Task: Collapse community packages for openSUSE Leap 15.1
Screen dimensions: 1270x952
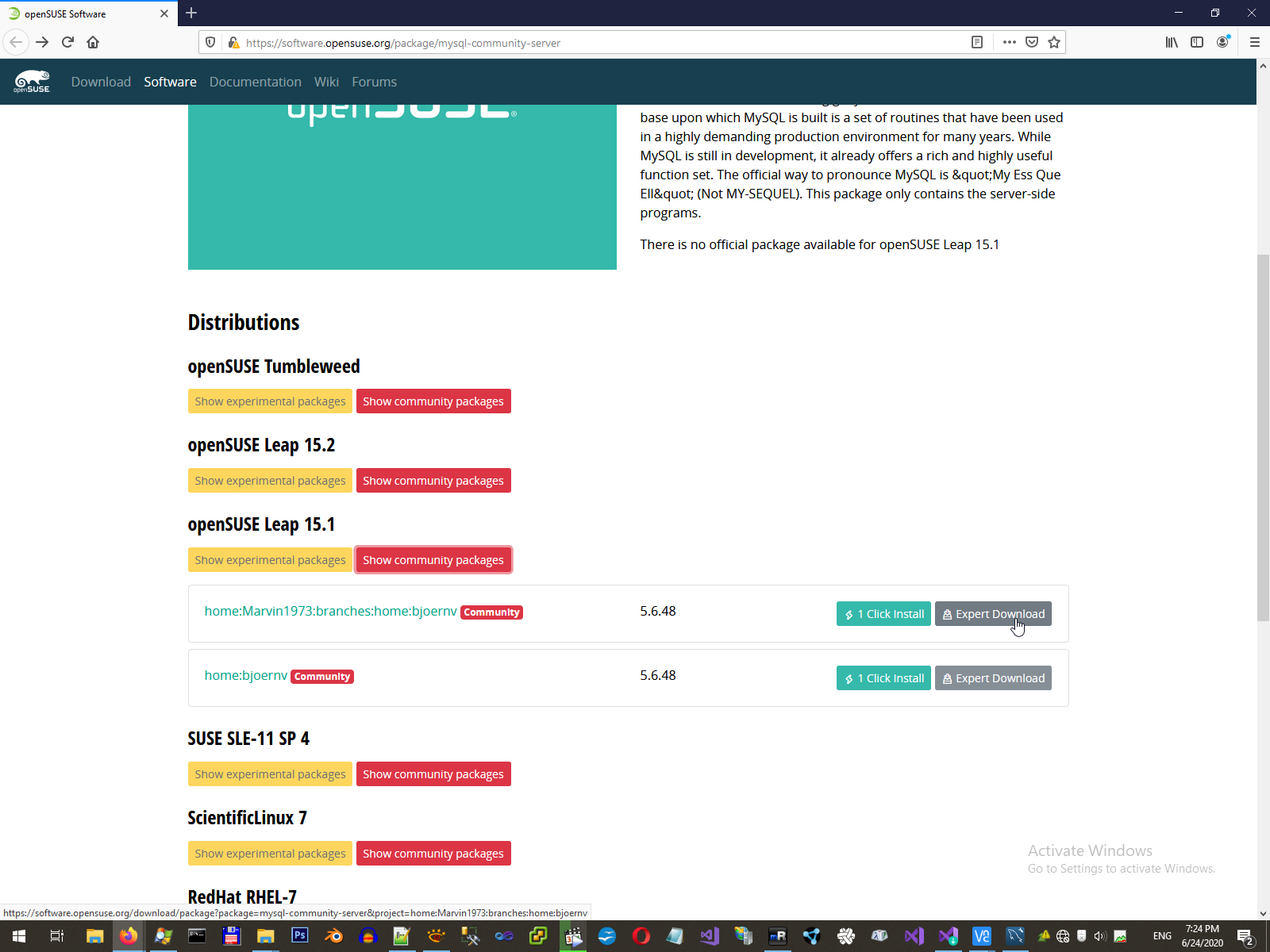Action: click(x=433, y=560)
